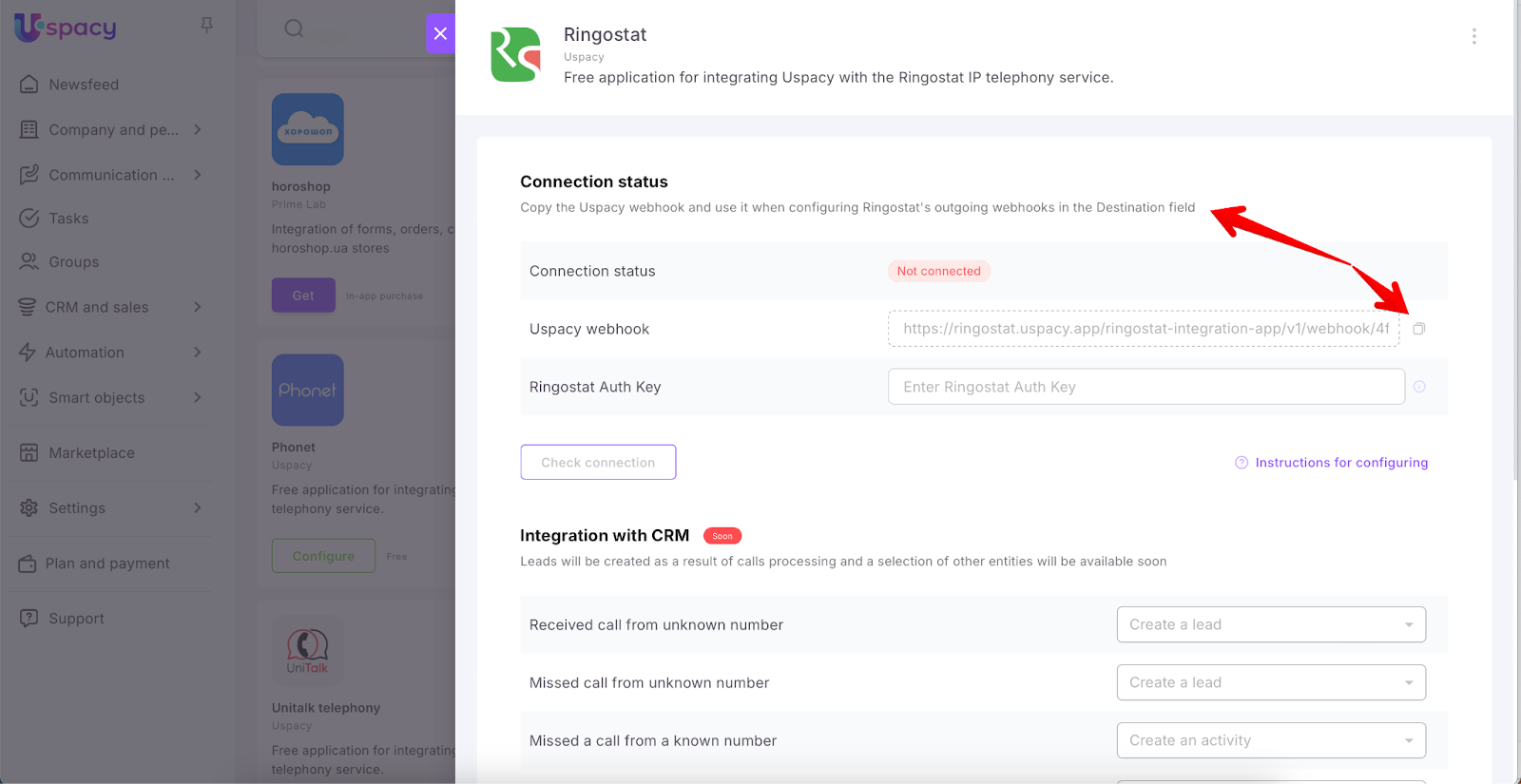
Task: Click the help icon beside Instructions for configuring
Action: 1242,463
